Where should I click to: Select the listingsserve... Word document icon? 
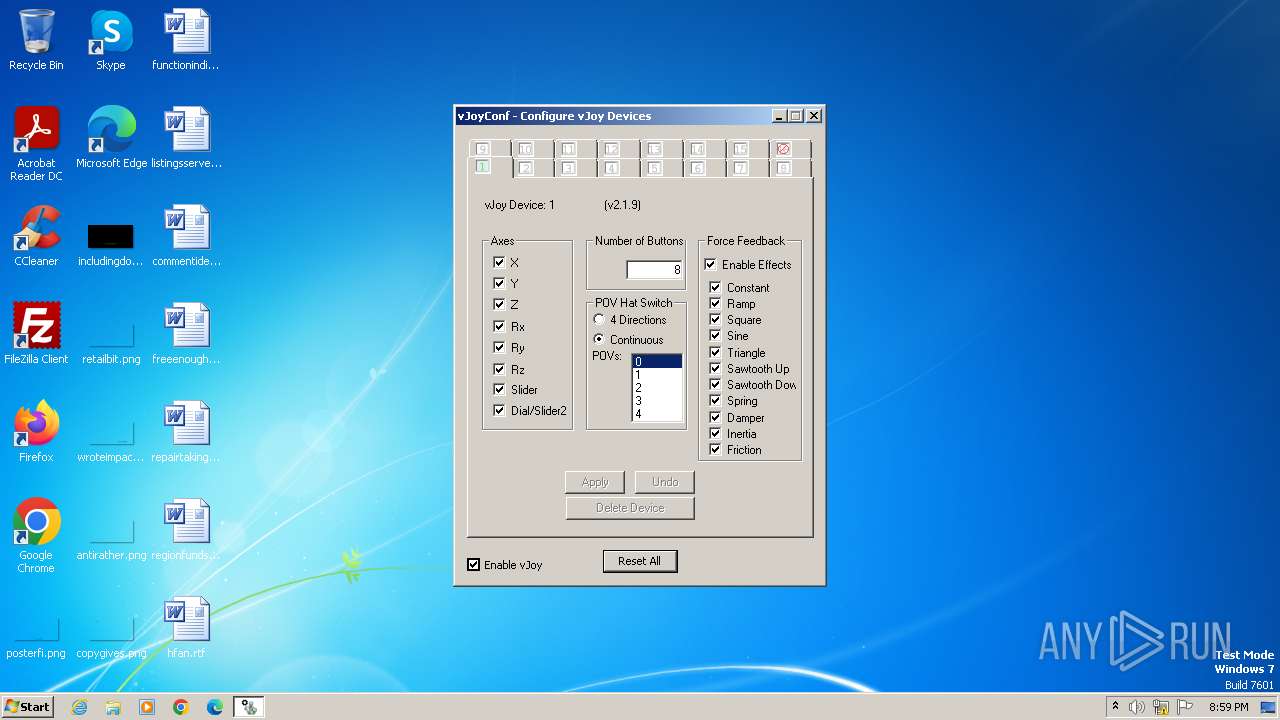coord(186,138)
